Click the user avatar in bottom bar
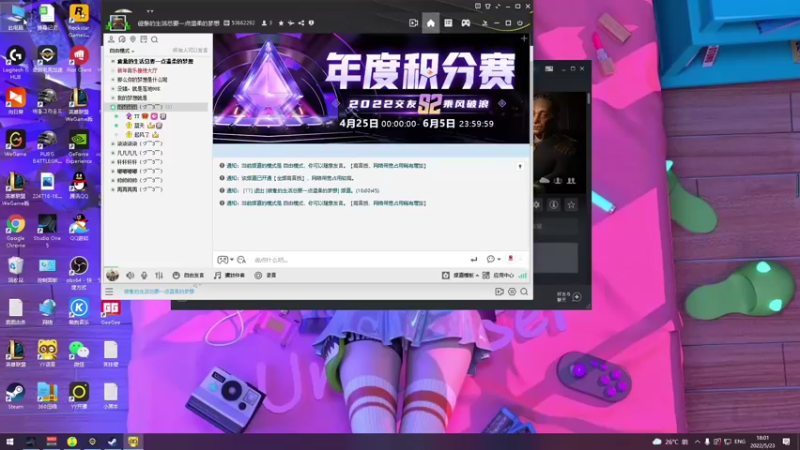Image resolution: width=800 pixels, height=450 pixels. [x=112, y=276]
